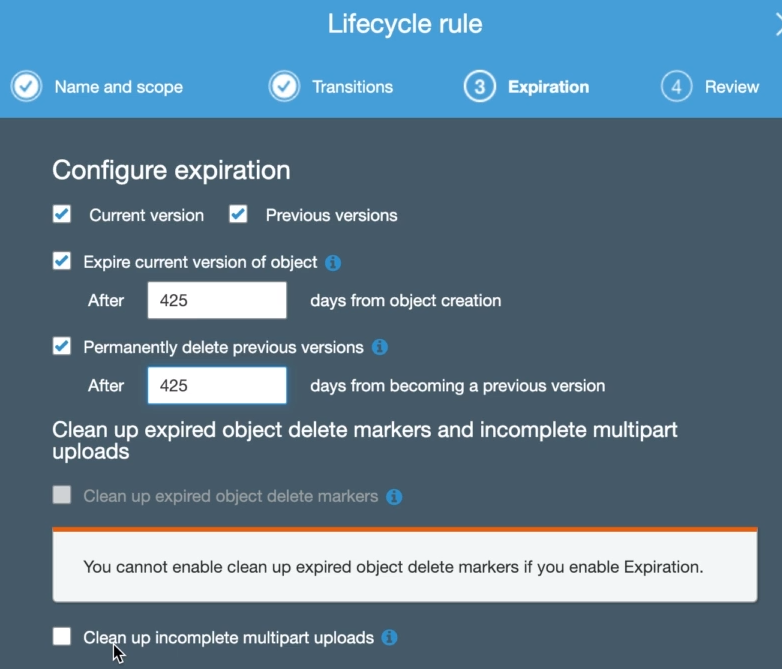Go to the Name and scope step
This screenshot has width=782, height=669.
coord(118,87)
